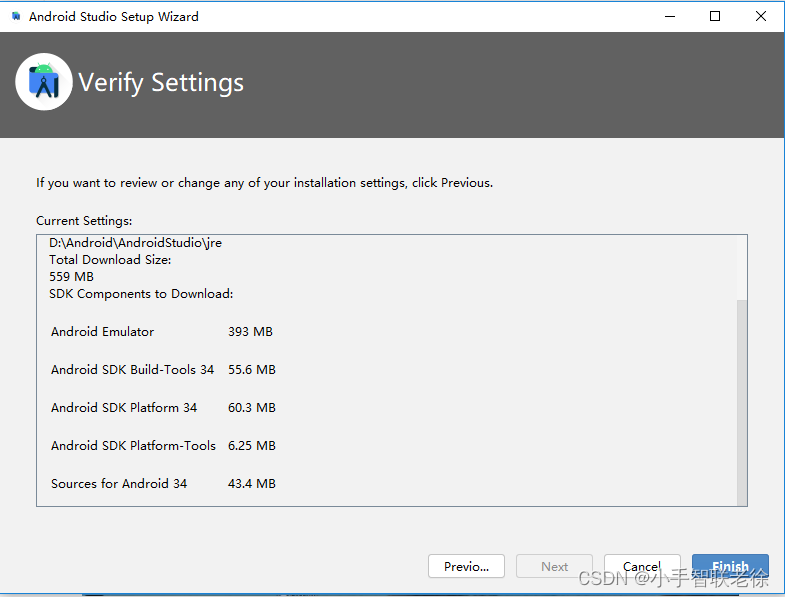Image resolution: width=785 pixels, height=597 pixels.
Task: Select Sources for Android 34 entry
Action: [119, 484]
